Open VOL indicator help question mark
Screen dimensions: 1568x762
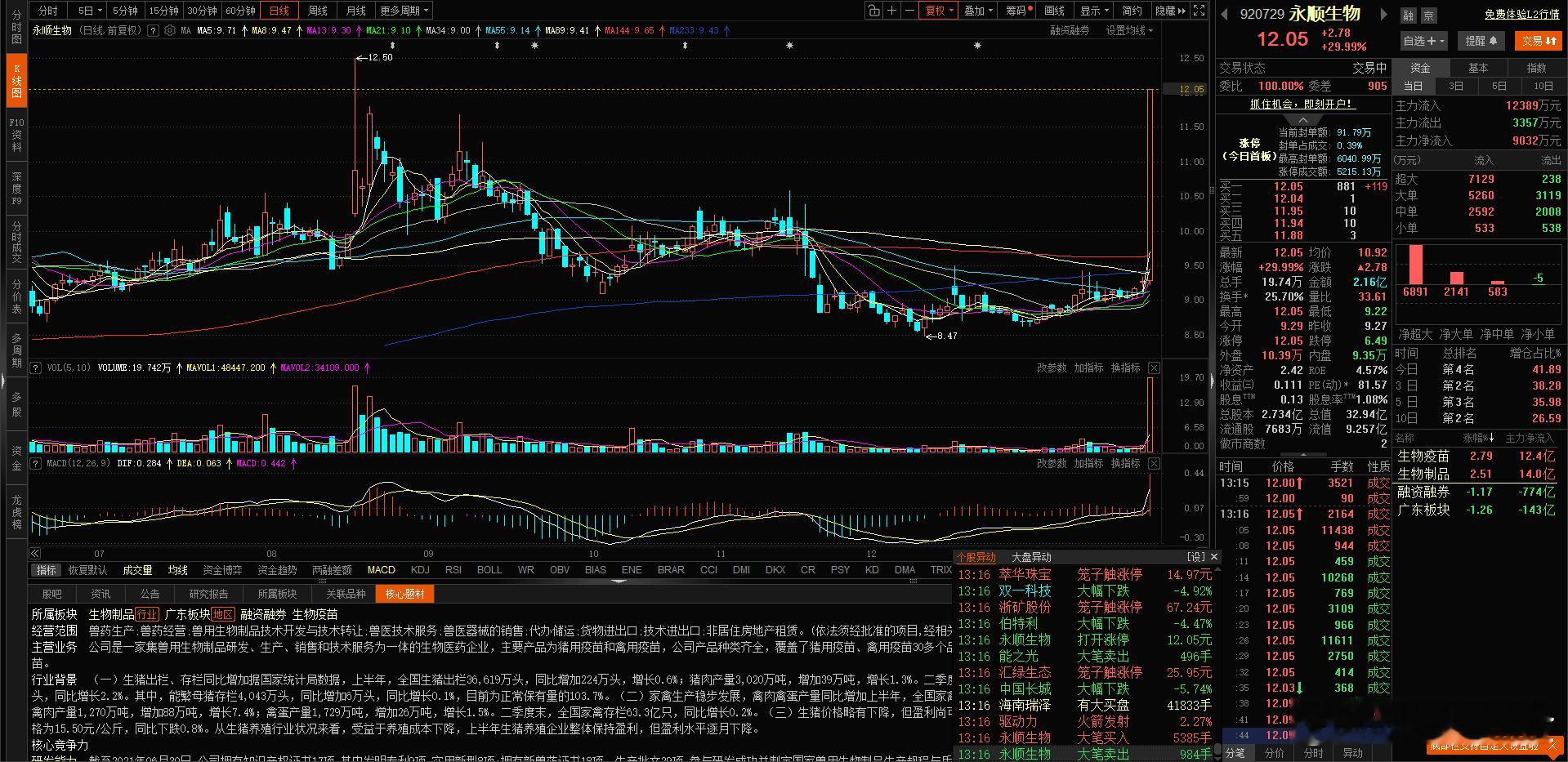click(36, 368)
